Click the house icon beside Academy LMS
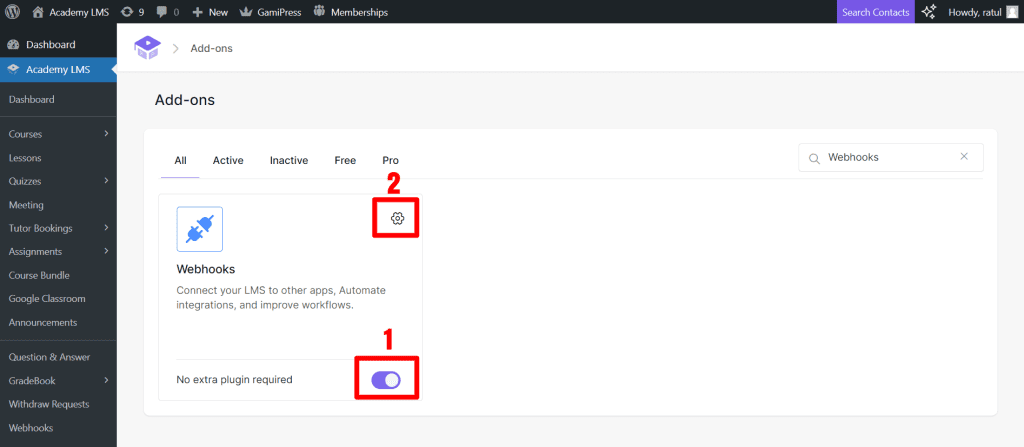 pyautogui.click(x=38, y=12)
